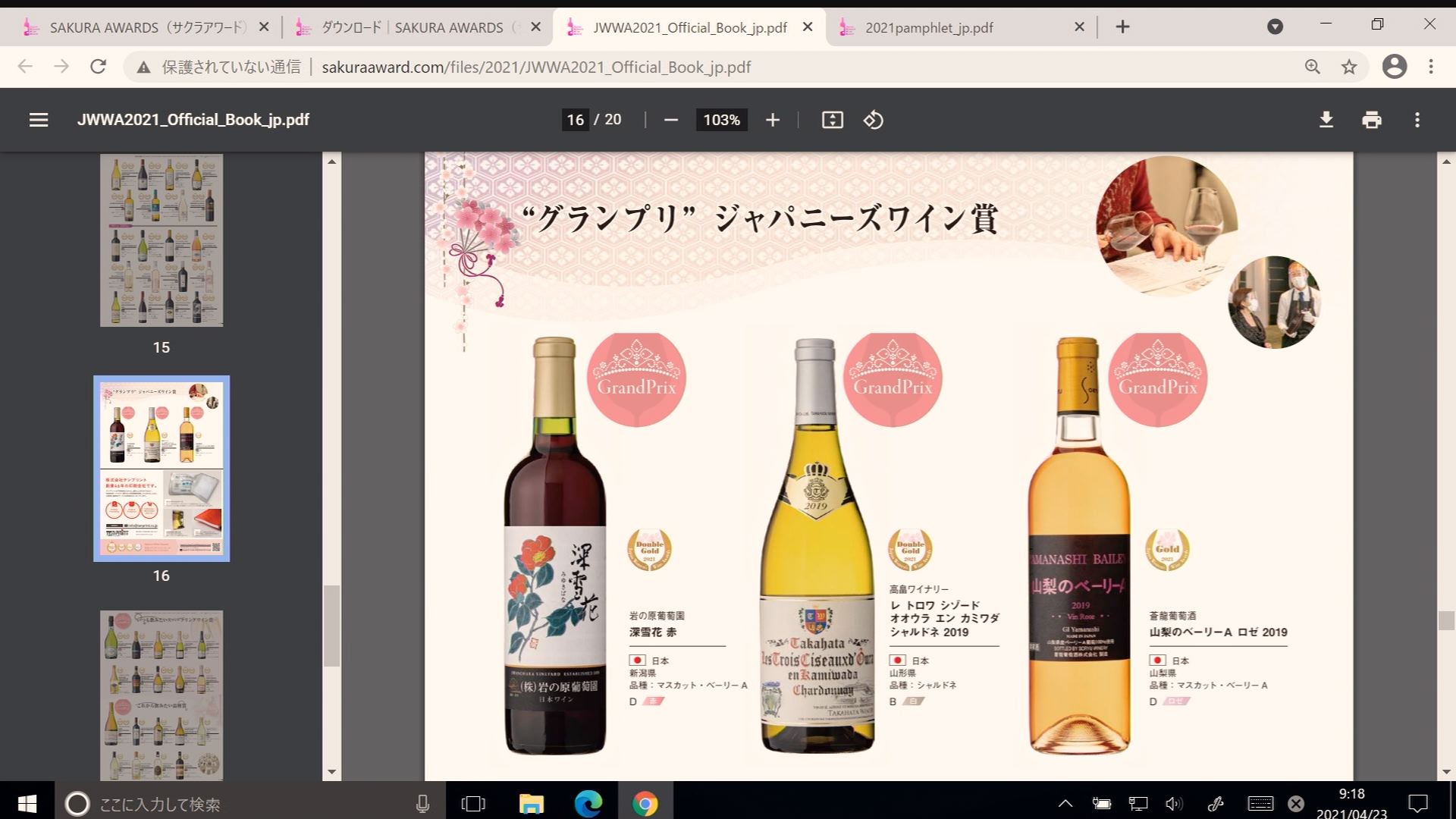Open the Chrome profile avatar

click(x=1394, y=67)
